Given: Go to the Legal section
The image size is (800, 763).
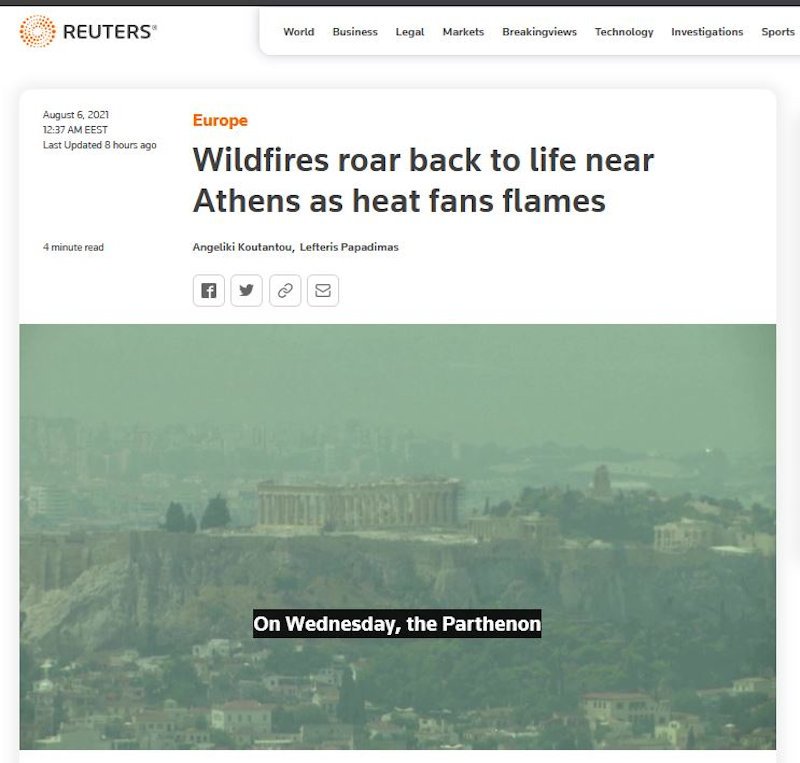Looking at the screenshot, I should pyautogui.click(x=410, y=32).
